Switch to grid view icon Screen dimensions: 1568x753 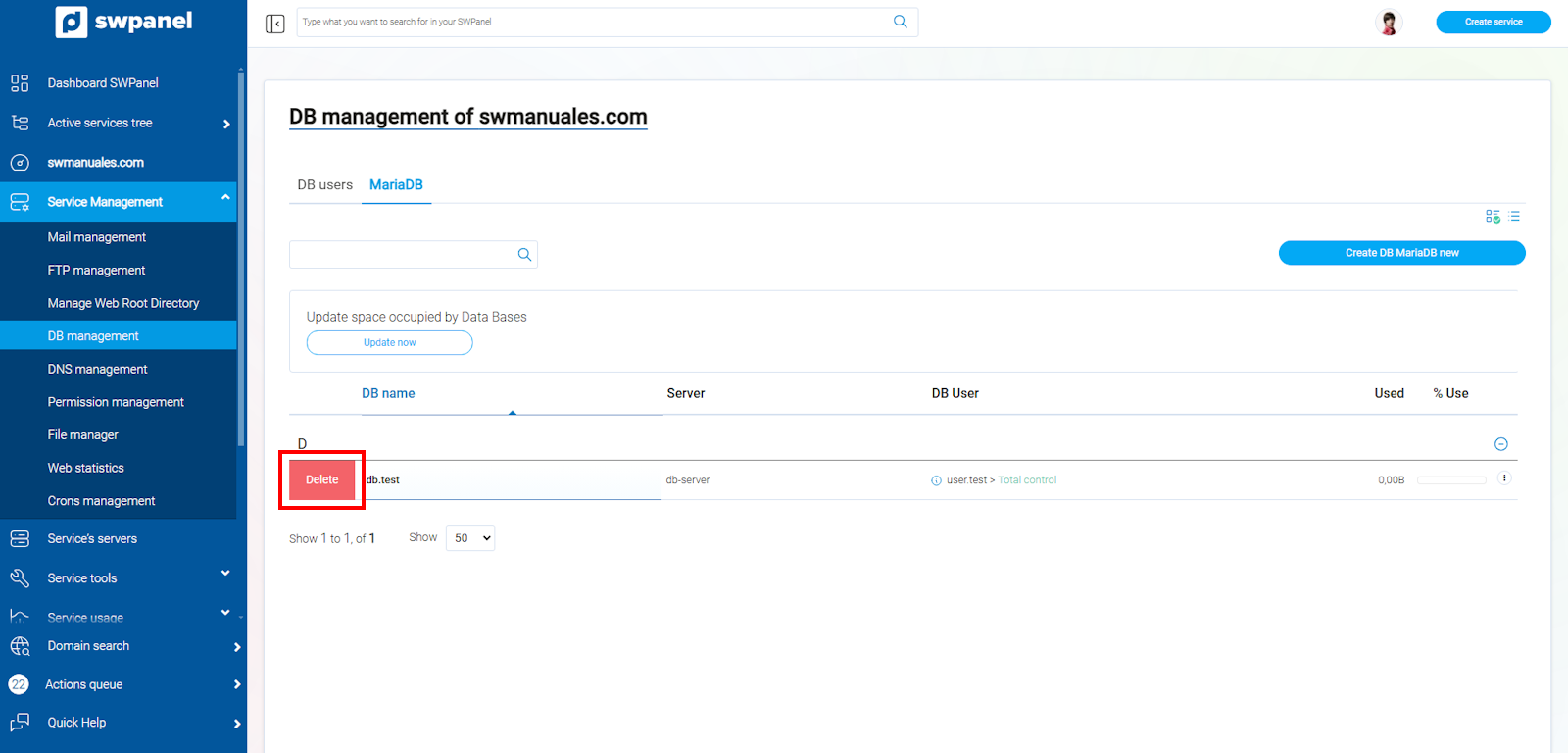pos(1493,216)
